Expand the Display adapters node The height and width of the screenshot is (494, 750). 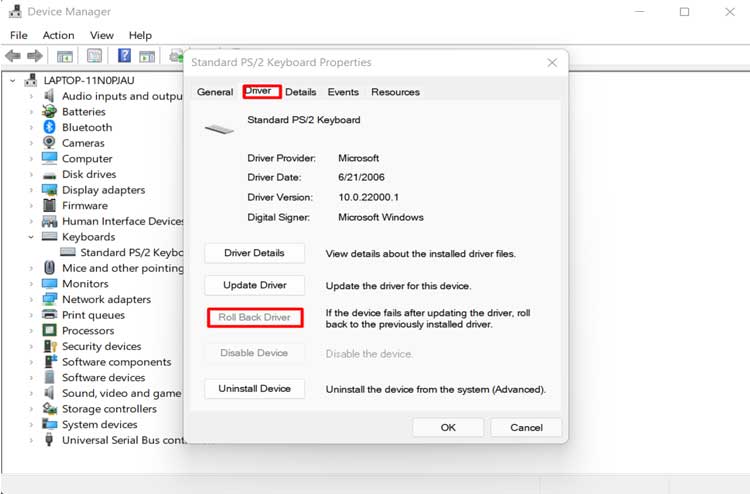tap(32, 190)
